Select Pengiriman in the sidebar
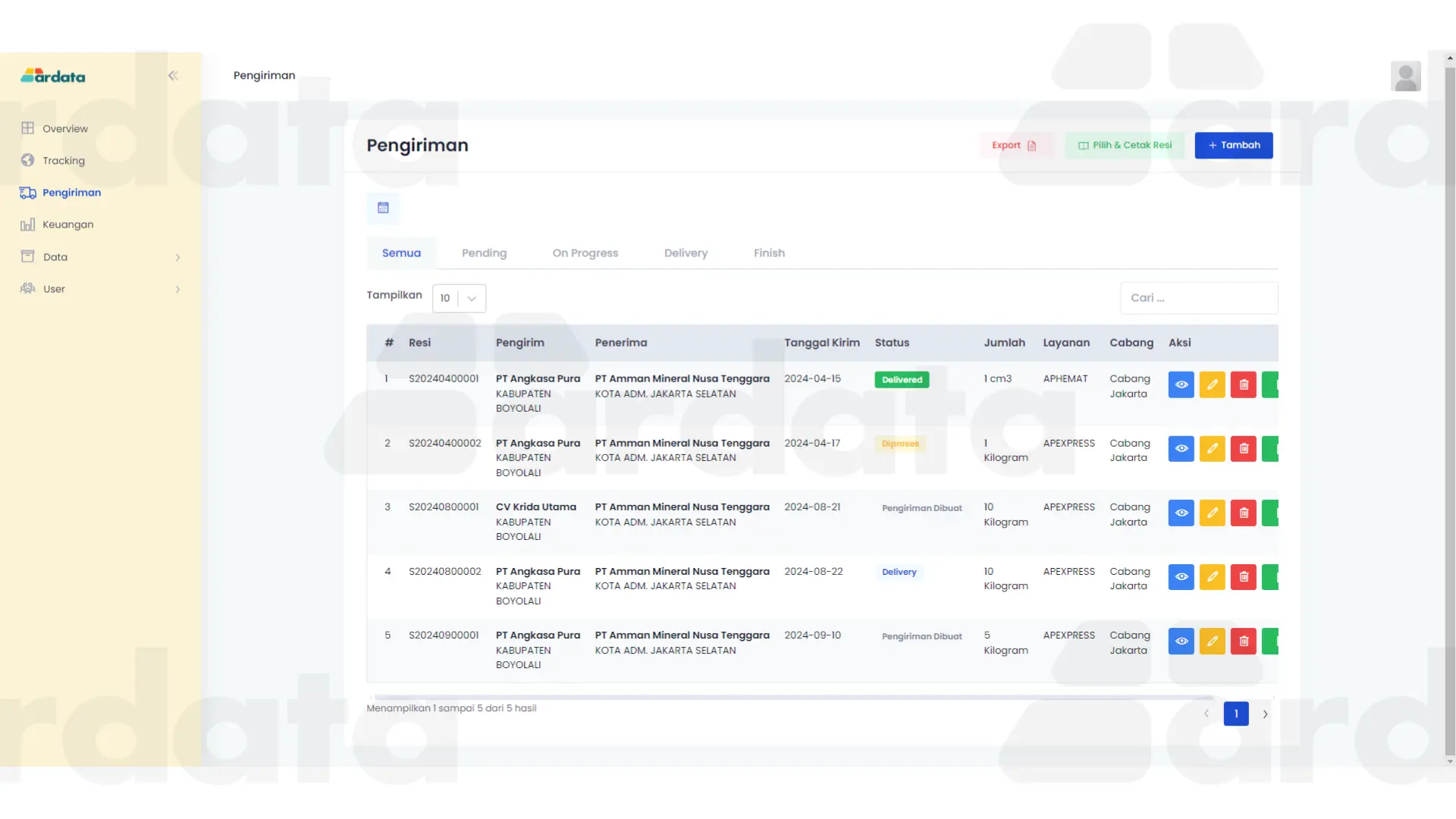This screenshot has height=819, width=1456. coord(61,193)
